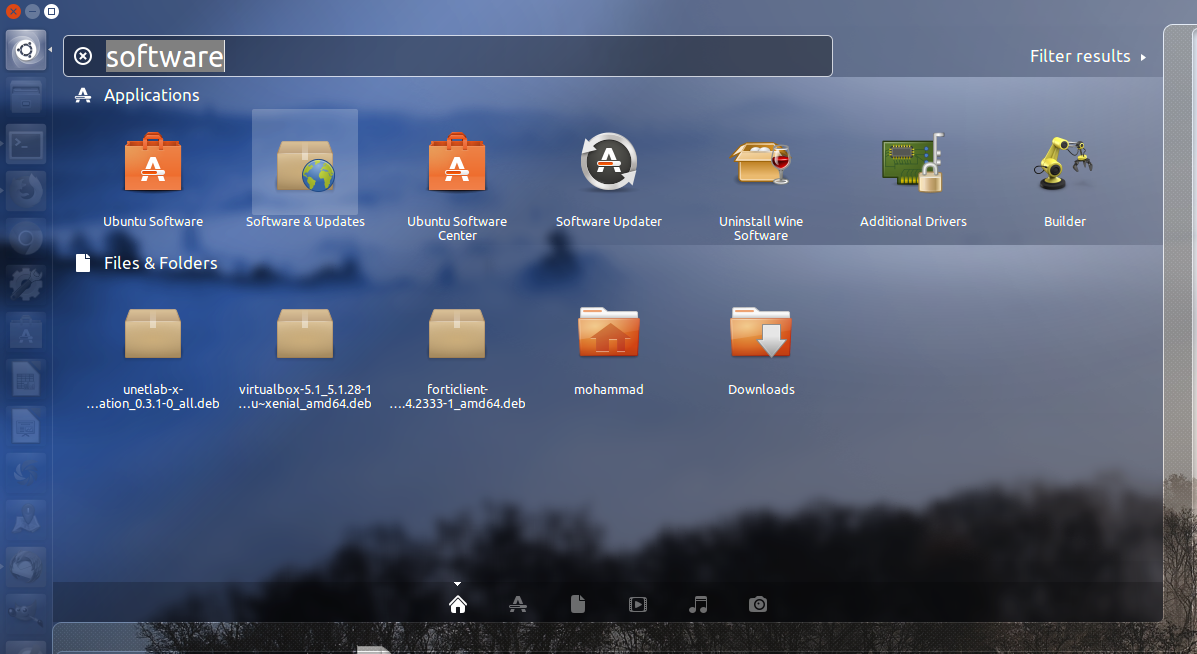
Task: Switch to the Files lens
Action: pos(578,604)
